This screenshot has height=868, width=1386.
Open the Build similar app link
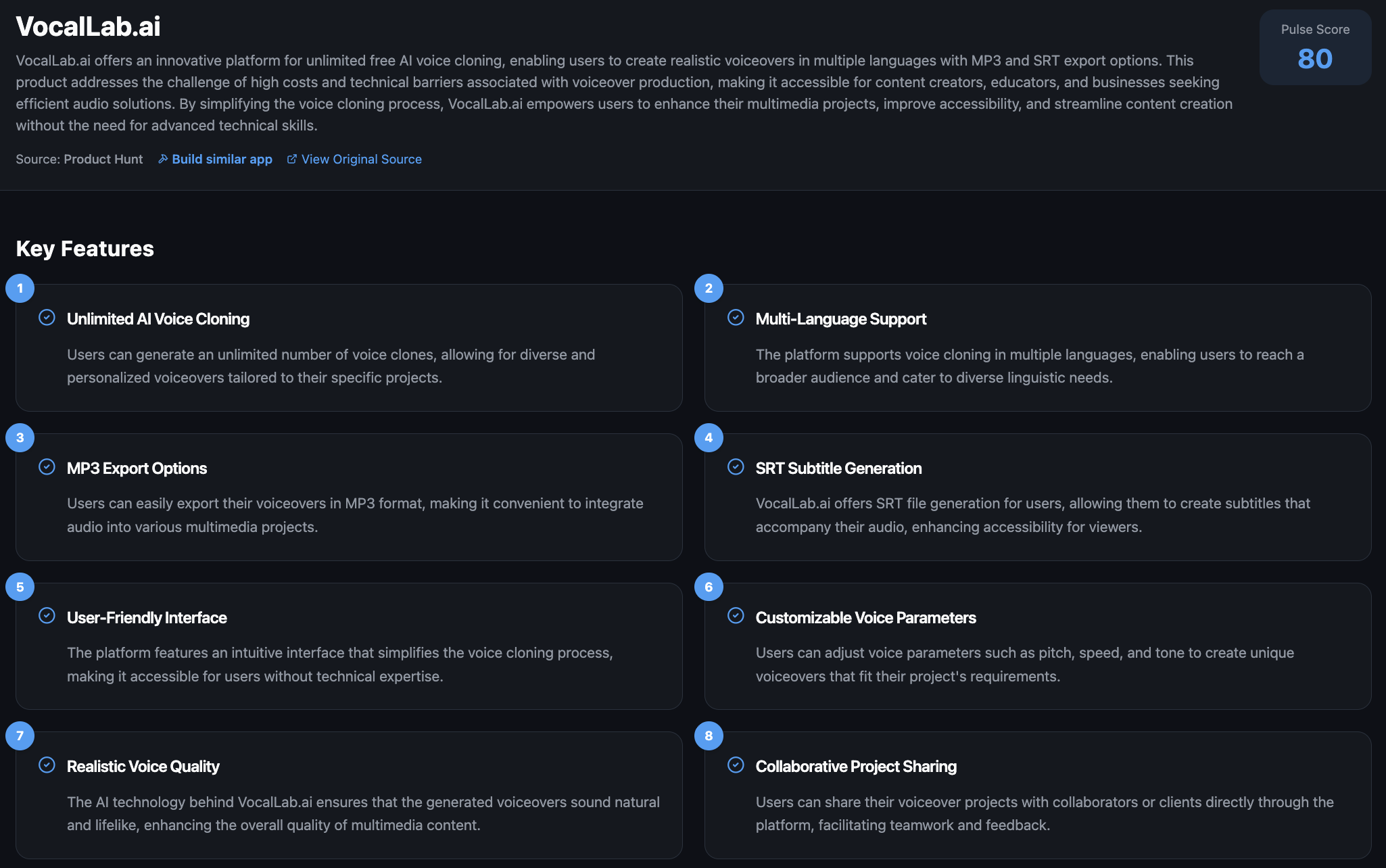click(x=215, y=159)
